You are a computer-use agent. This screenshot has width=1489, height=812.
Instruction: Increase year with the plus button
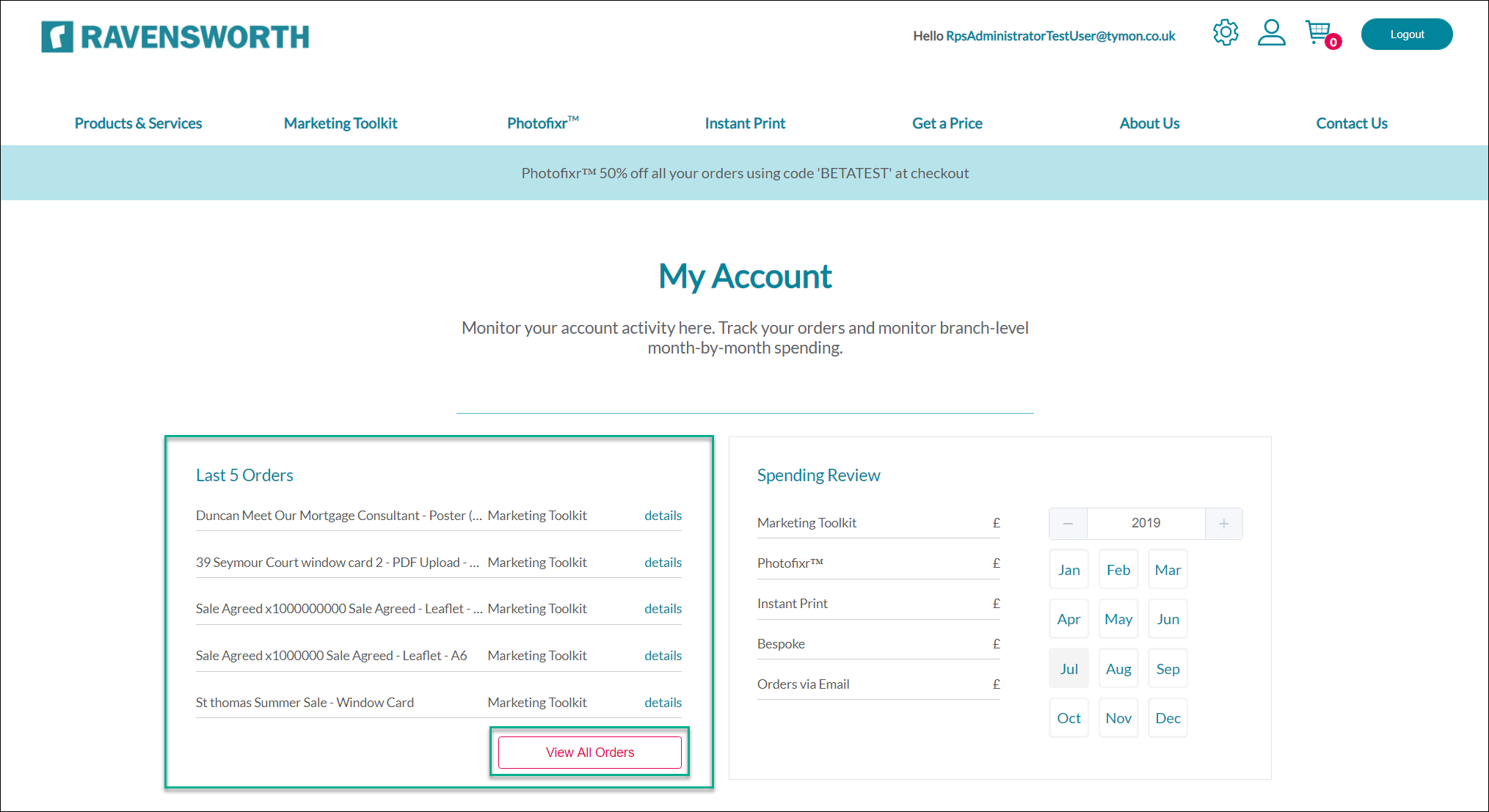click(x=1223, y=523)
